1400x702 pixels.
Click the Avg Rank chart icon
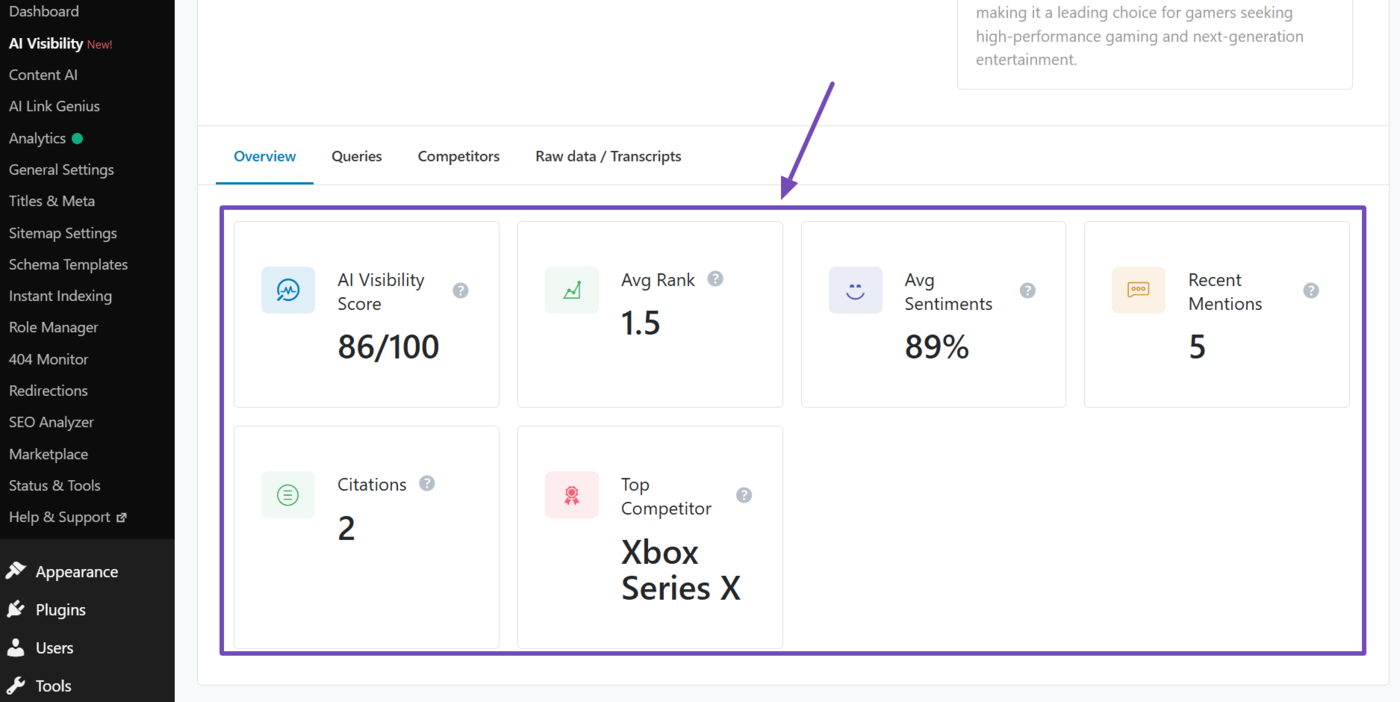572,290
